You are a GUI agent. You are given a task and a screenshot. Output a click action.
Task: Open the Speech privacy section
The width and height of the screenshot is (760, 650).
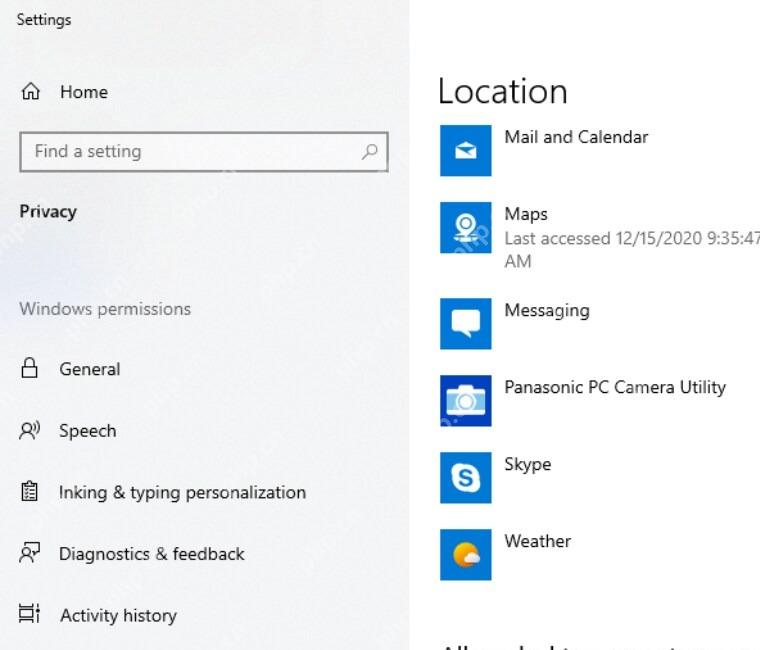(88, 430)
